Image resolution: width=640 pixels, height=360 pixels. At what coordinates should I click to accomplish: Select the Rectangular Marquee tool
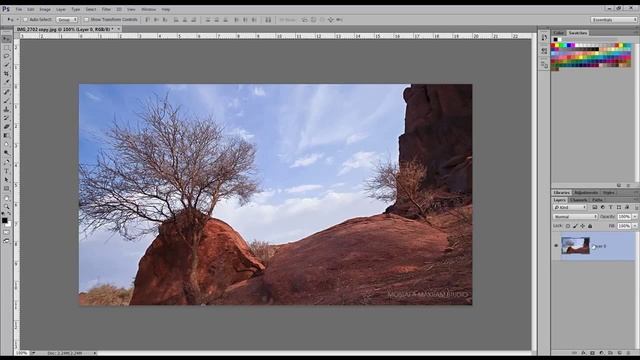(6, 48)
